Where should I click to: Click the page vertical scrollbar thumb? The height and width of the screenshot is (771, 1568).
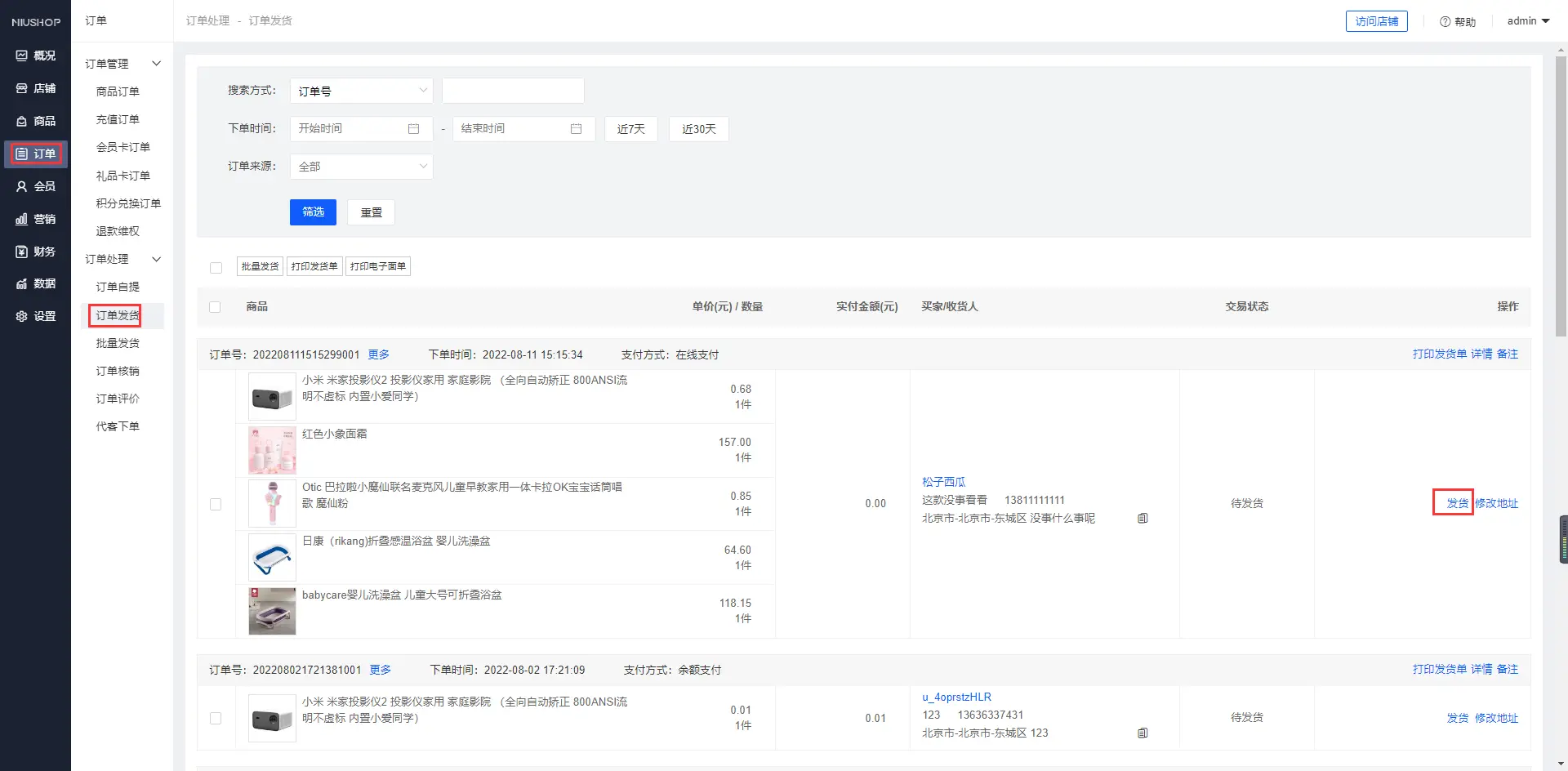click(1561, 196)
